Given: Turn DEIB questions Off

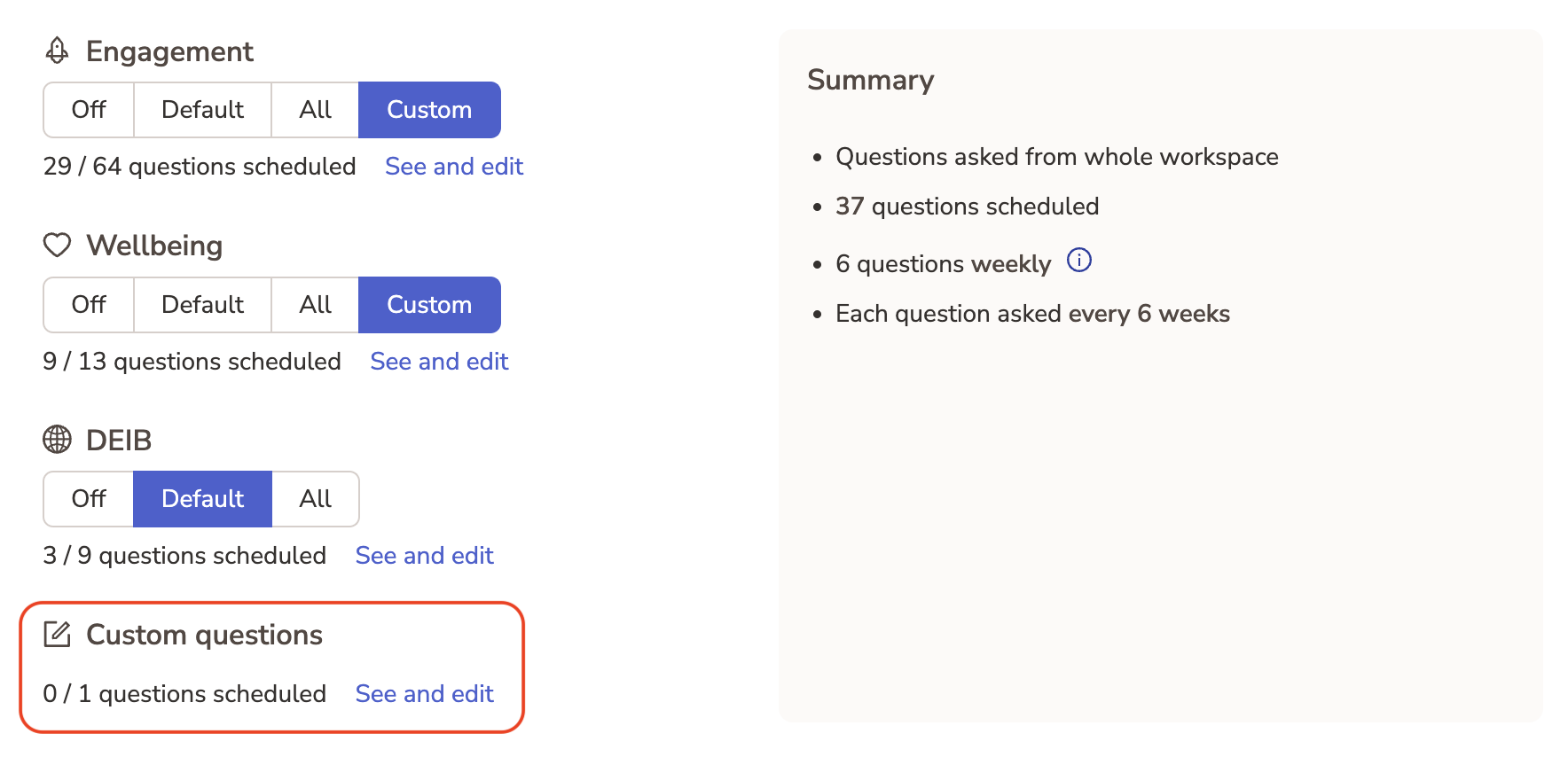Looking at the screenshot, I should (x=89, y=499).
